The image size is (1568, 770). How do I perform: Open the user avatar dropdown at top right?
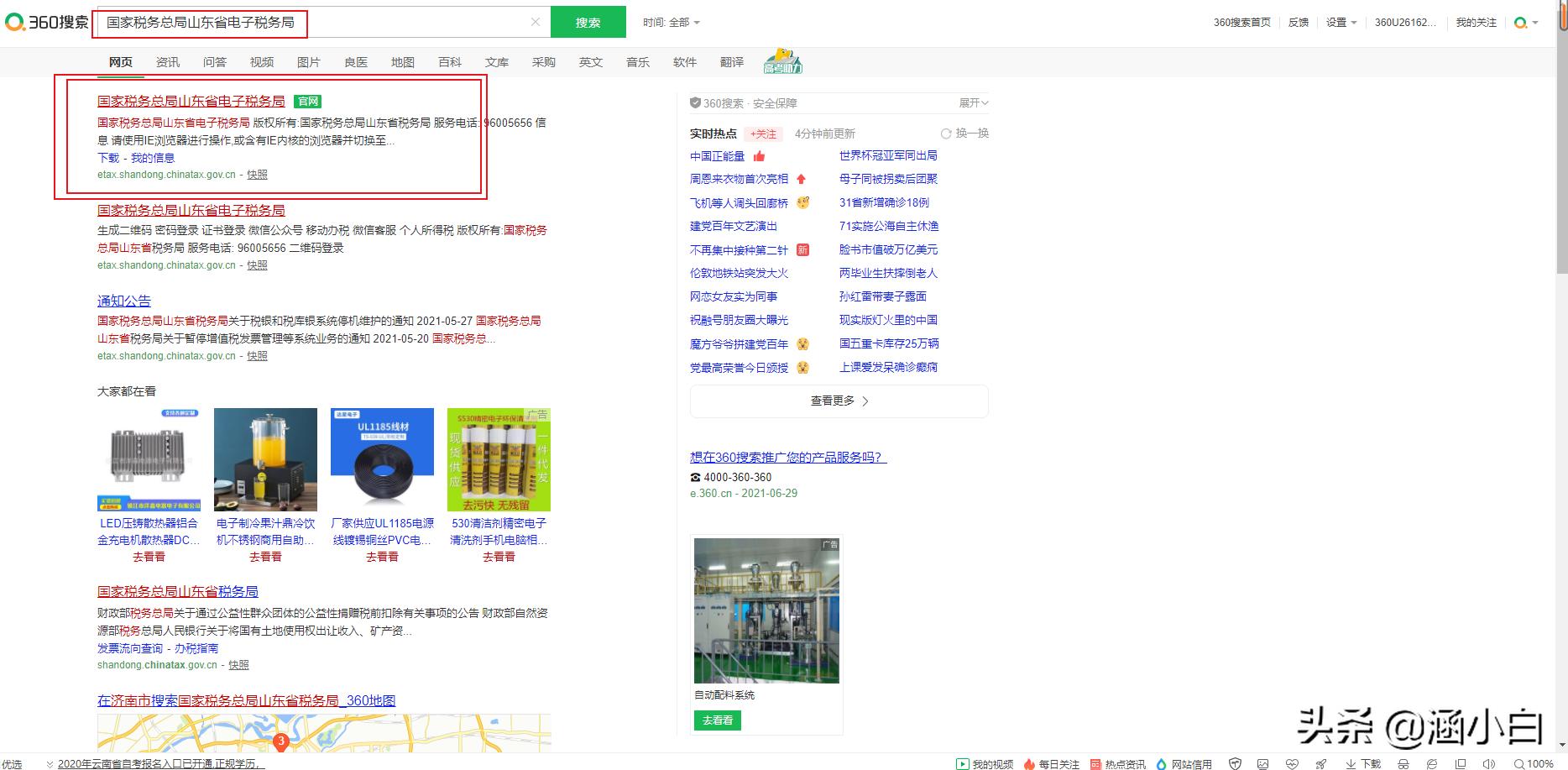[1521, 23]
